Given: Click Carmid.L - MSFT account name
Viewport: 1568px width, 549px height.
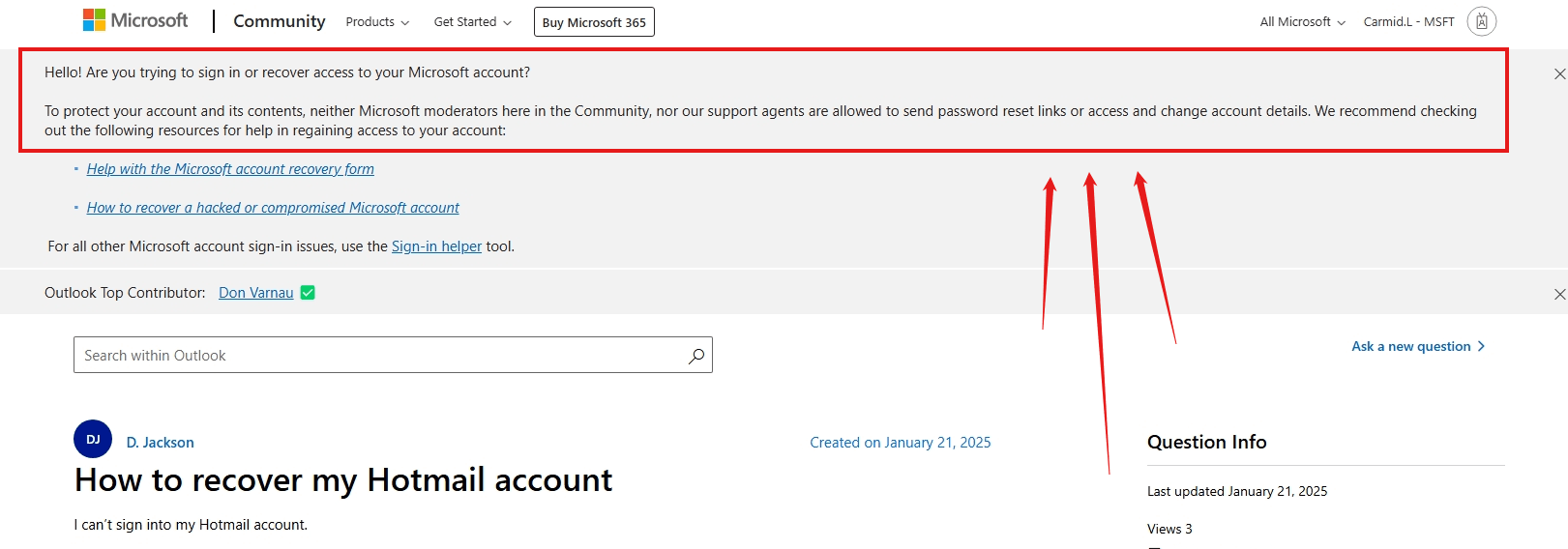Looking at the screenshot, I should click(x=1408, y=22).
